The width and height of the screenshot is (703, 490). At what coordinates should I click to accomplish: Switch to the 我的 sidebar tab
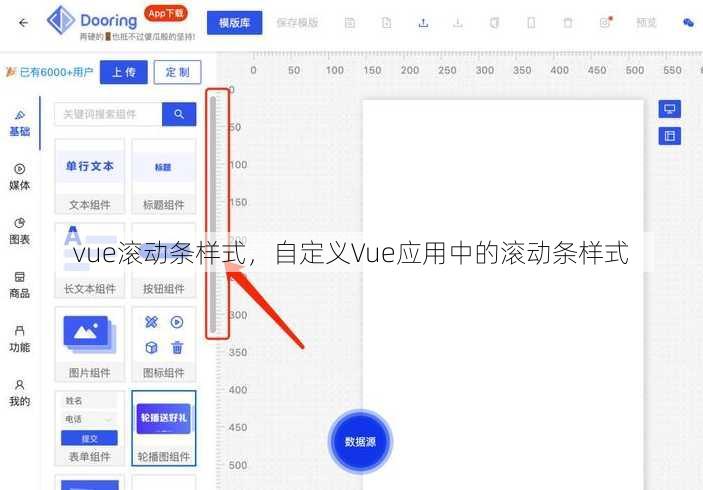(20, 393)
